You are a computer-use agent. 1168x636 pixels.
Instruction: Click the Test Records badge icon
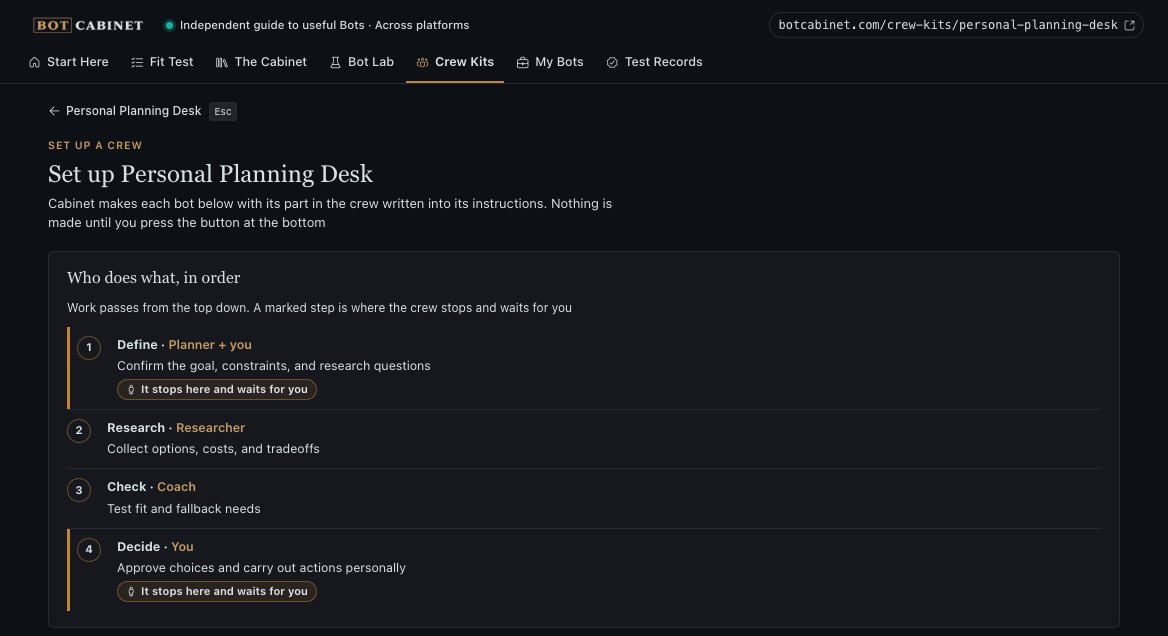[612, 63]
